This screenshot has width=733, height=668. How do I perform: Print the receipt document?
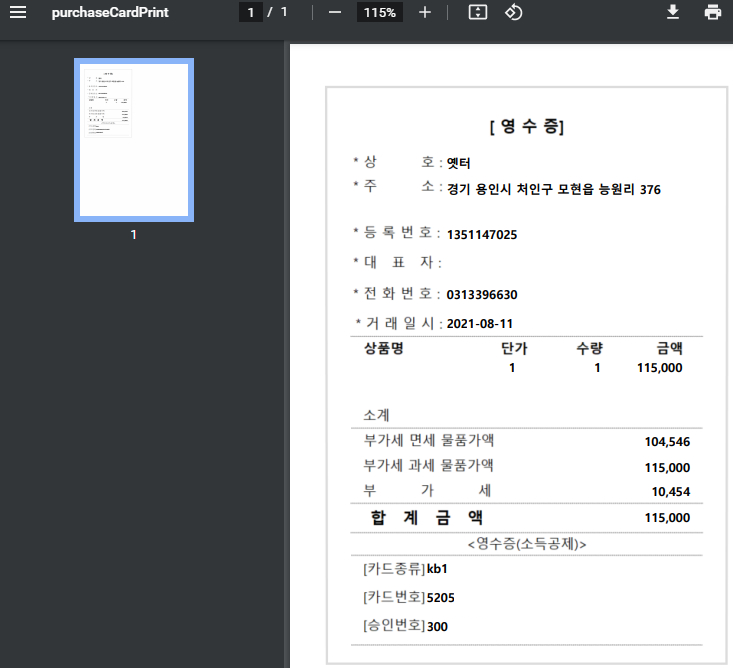[x=713, y=13]
